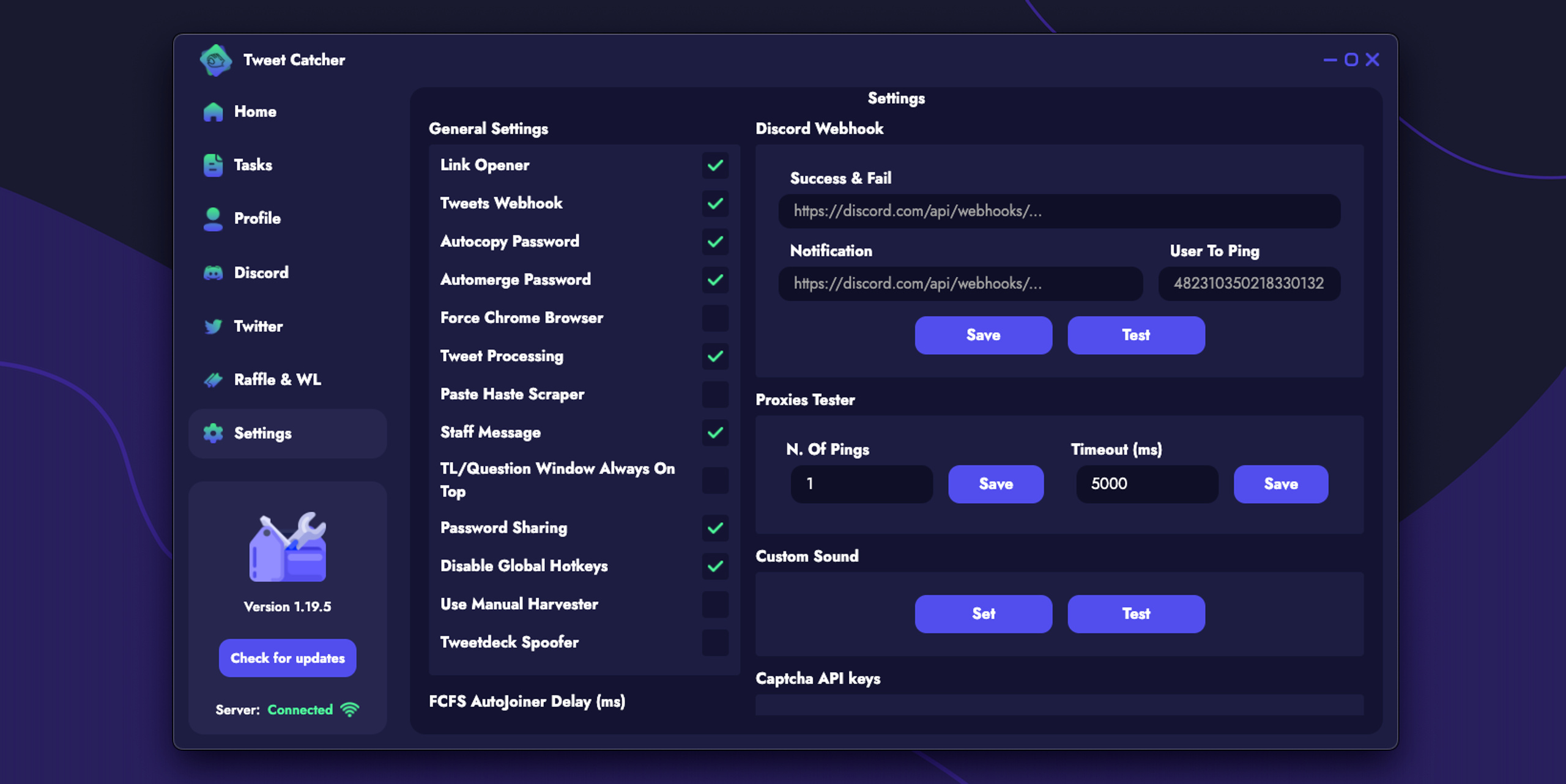Disable the Link Opener checkbox
The image size is (1566, 784).
click(x=715, y=165)
